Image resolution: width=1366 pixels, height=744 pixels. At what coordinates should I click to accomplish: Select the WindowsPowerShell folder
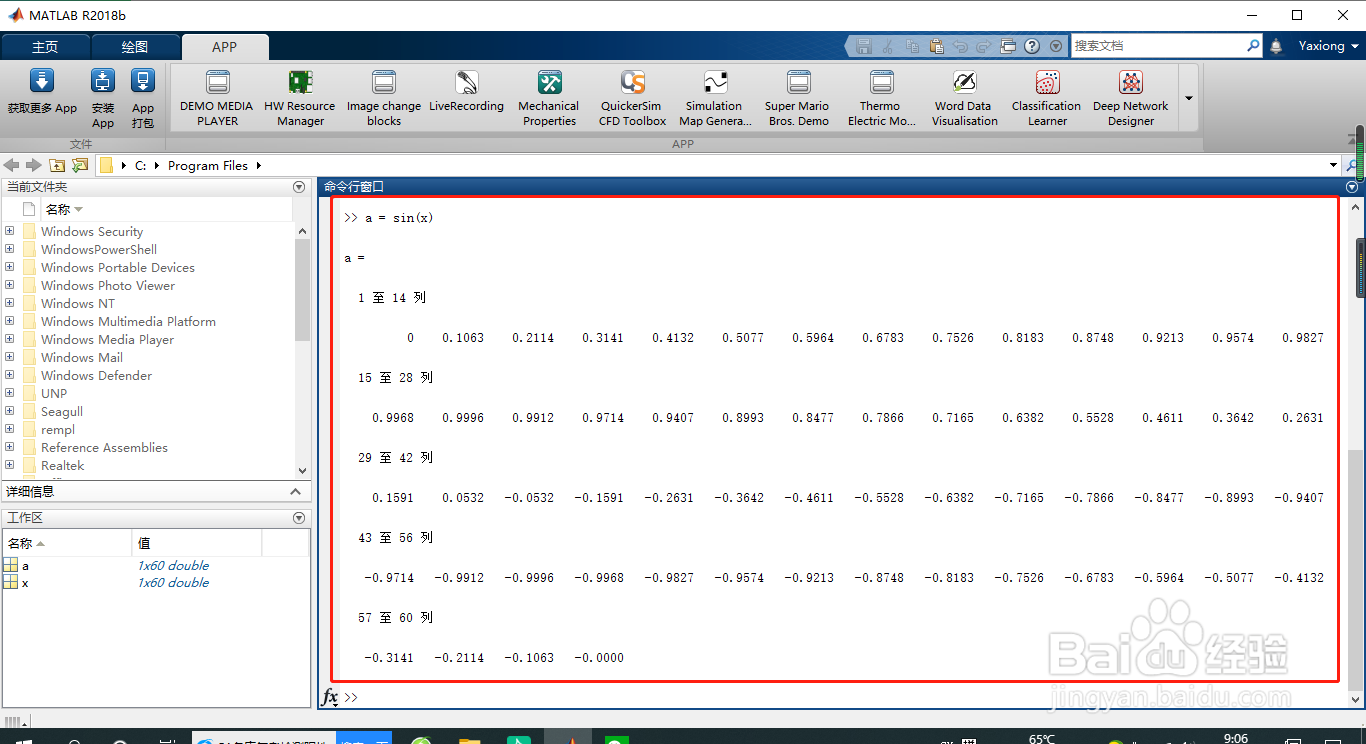[99, 249]
